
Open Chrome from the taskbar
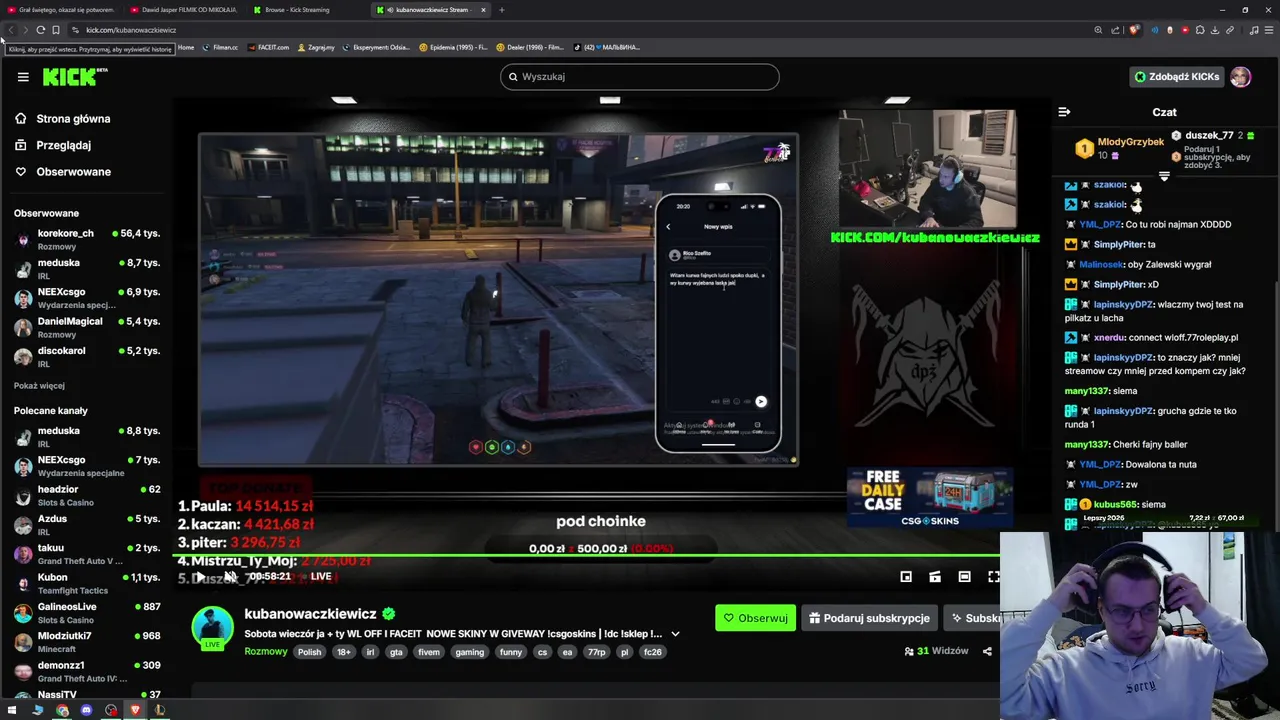point(62,710)
